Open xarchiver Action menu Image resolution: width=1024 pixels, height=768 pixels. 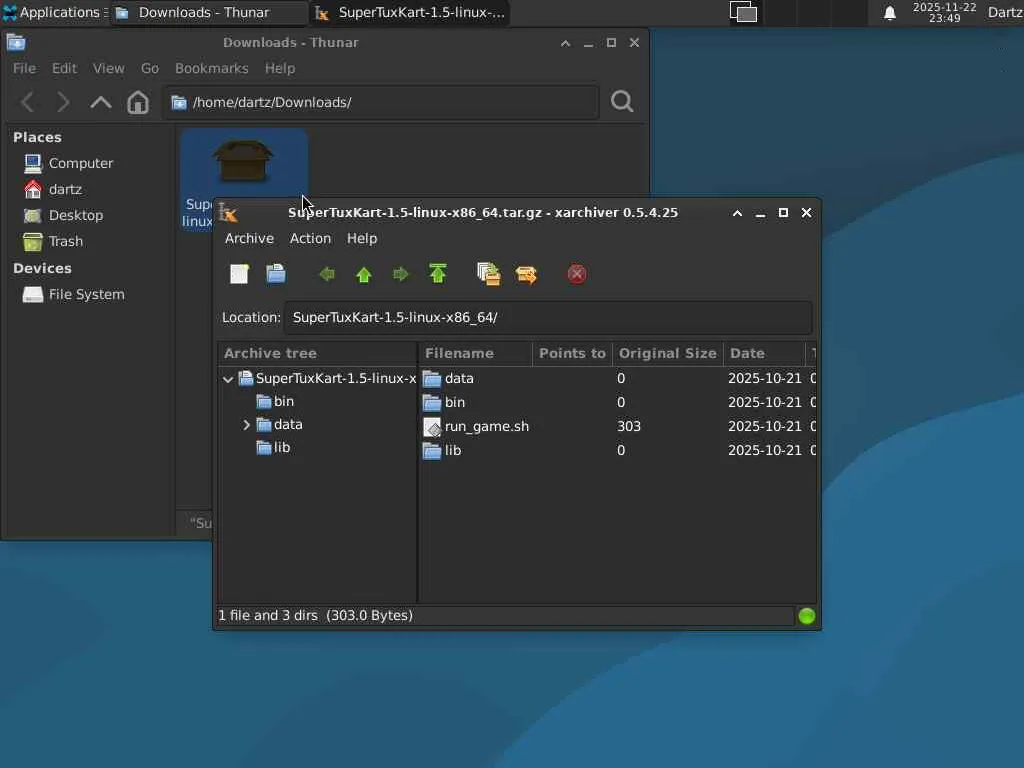coord(310,238)
